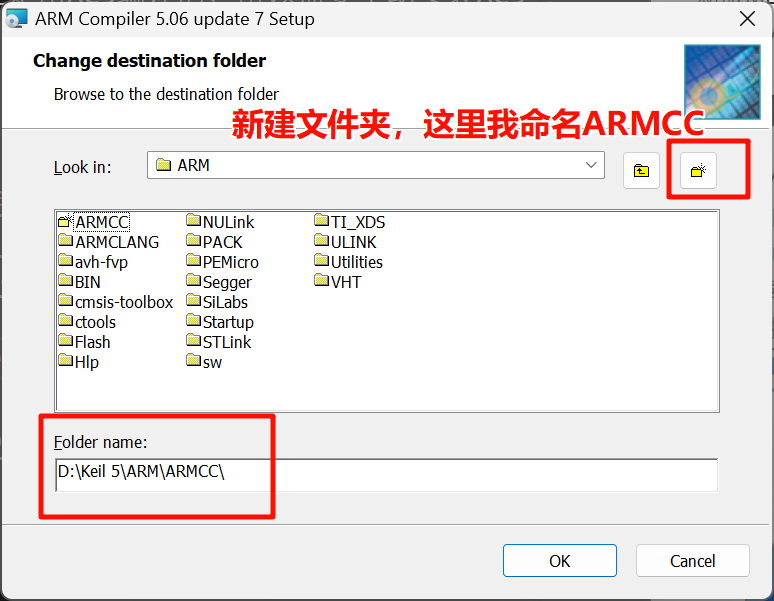Select the PACK folder

click(214, 242)
